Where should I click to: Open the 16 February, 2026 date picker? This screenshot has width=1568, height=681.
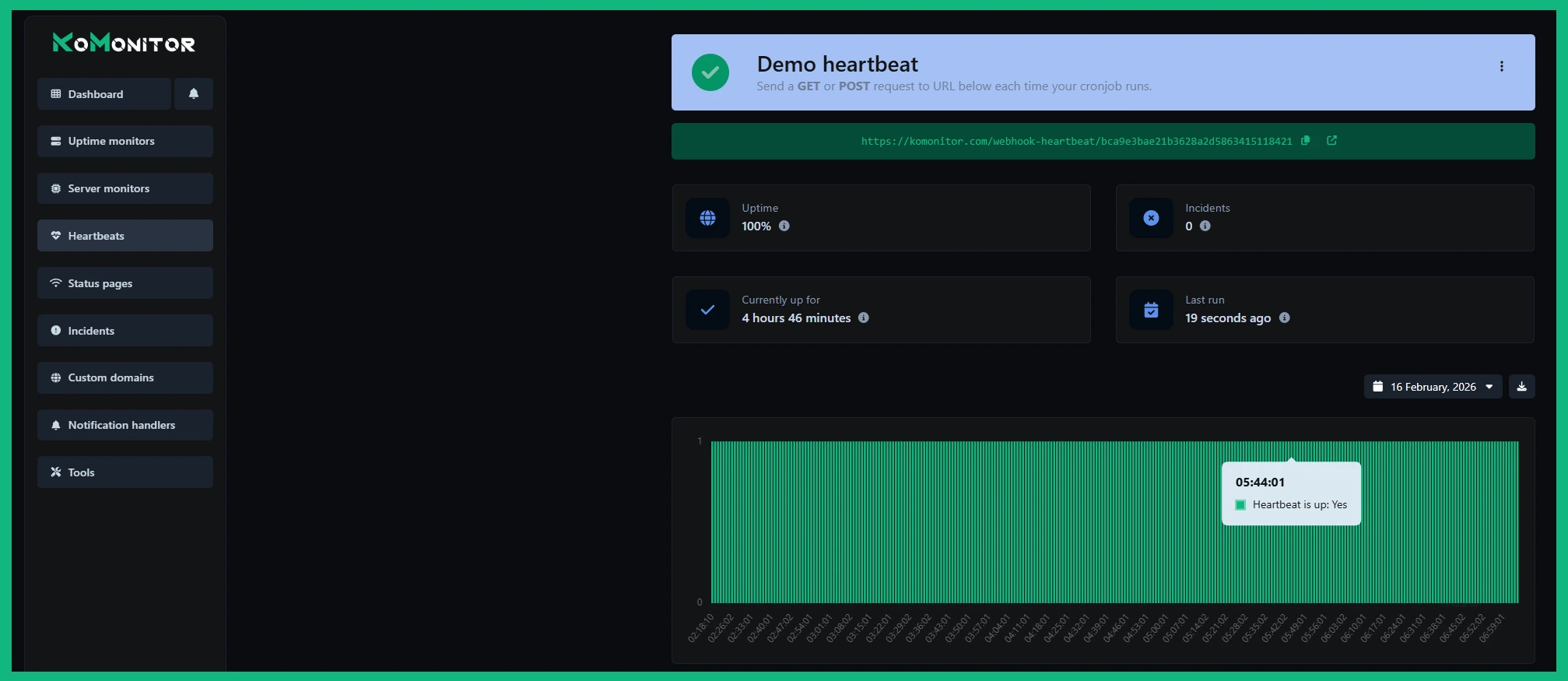pyautogui.click(x=1433, y=387)
